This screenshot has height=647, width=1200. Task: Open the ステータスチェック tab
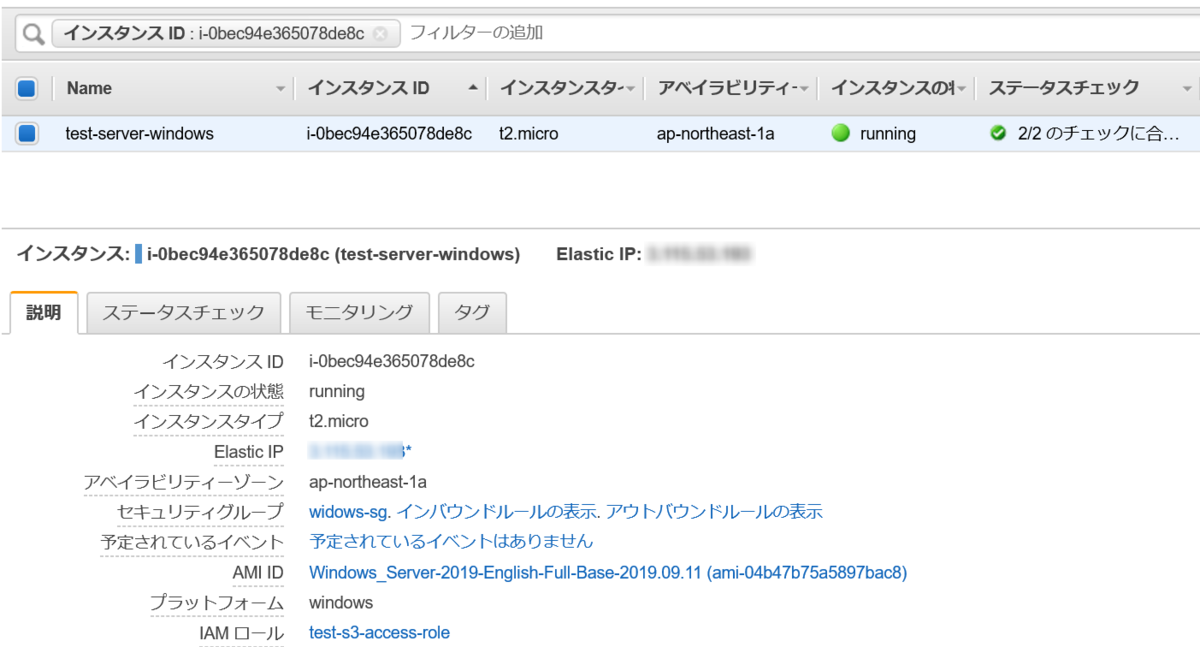coord(183,312)
